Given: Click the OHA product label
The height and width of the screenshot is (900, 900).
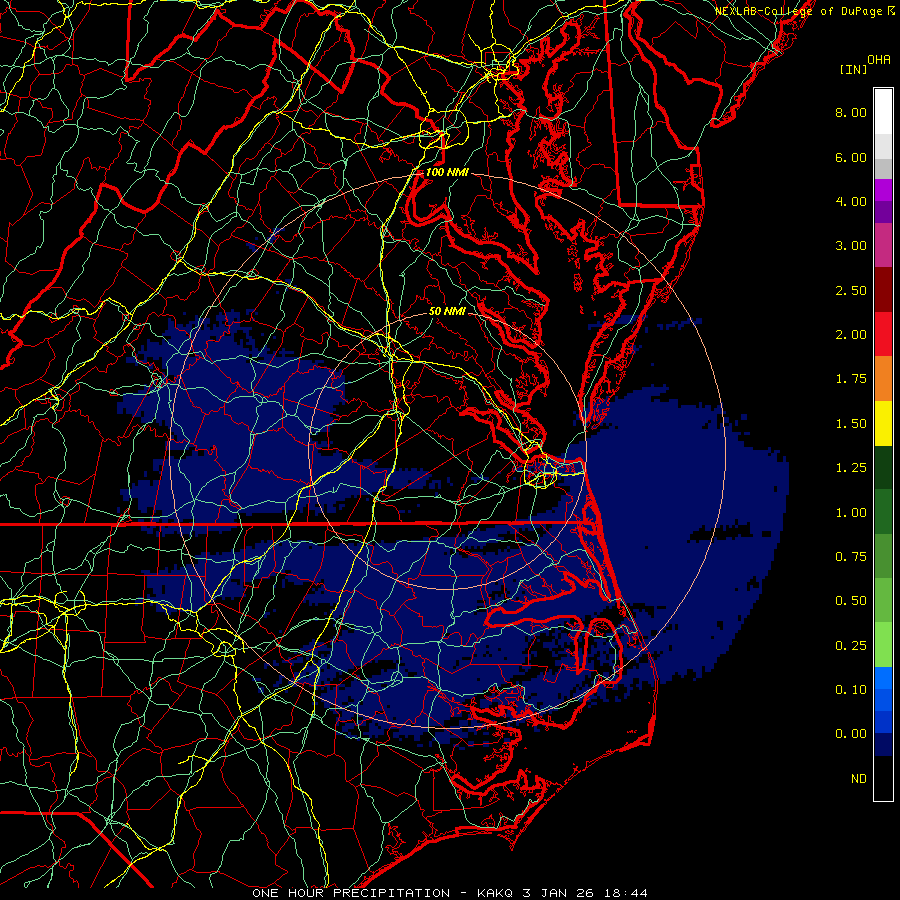Looking at the screenshot, I should tap(879, 60).
